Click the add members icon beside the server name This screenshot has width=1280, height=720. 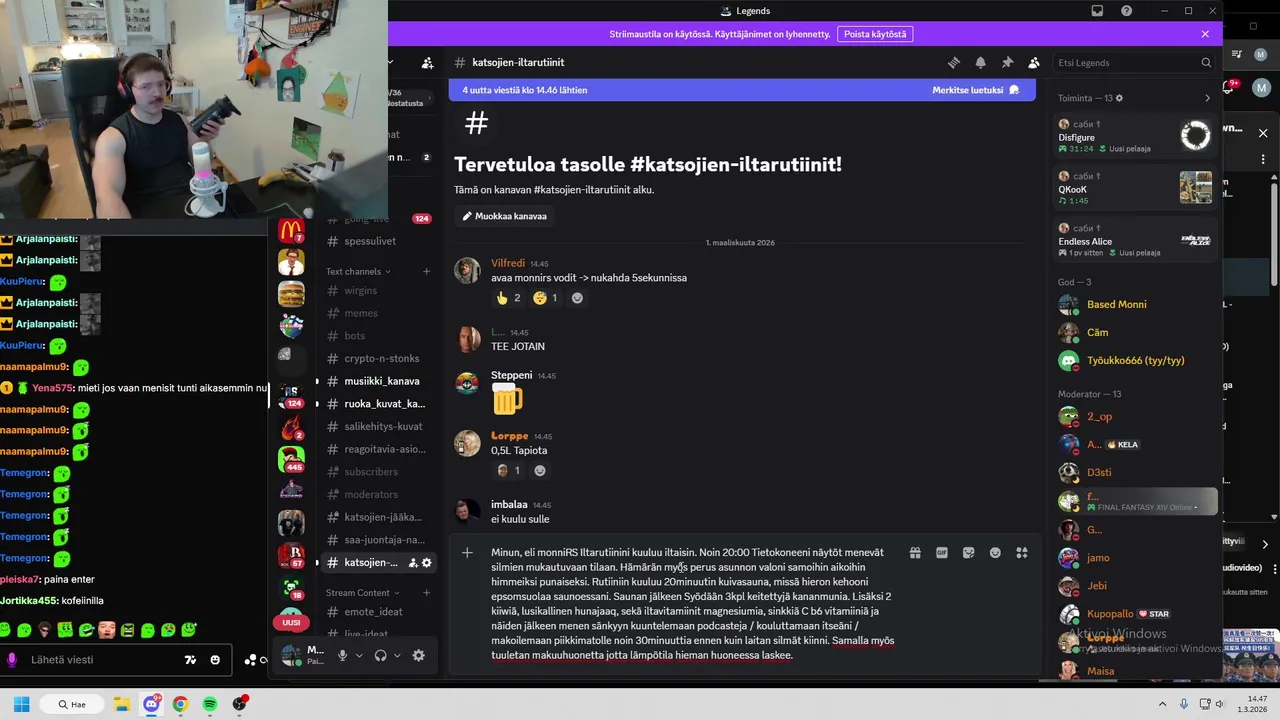(x=428, y=62)
